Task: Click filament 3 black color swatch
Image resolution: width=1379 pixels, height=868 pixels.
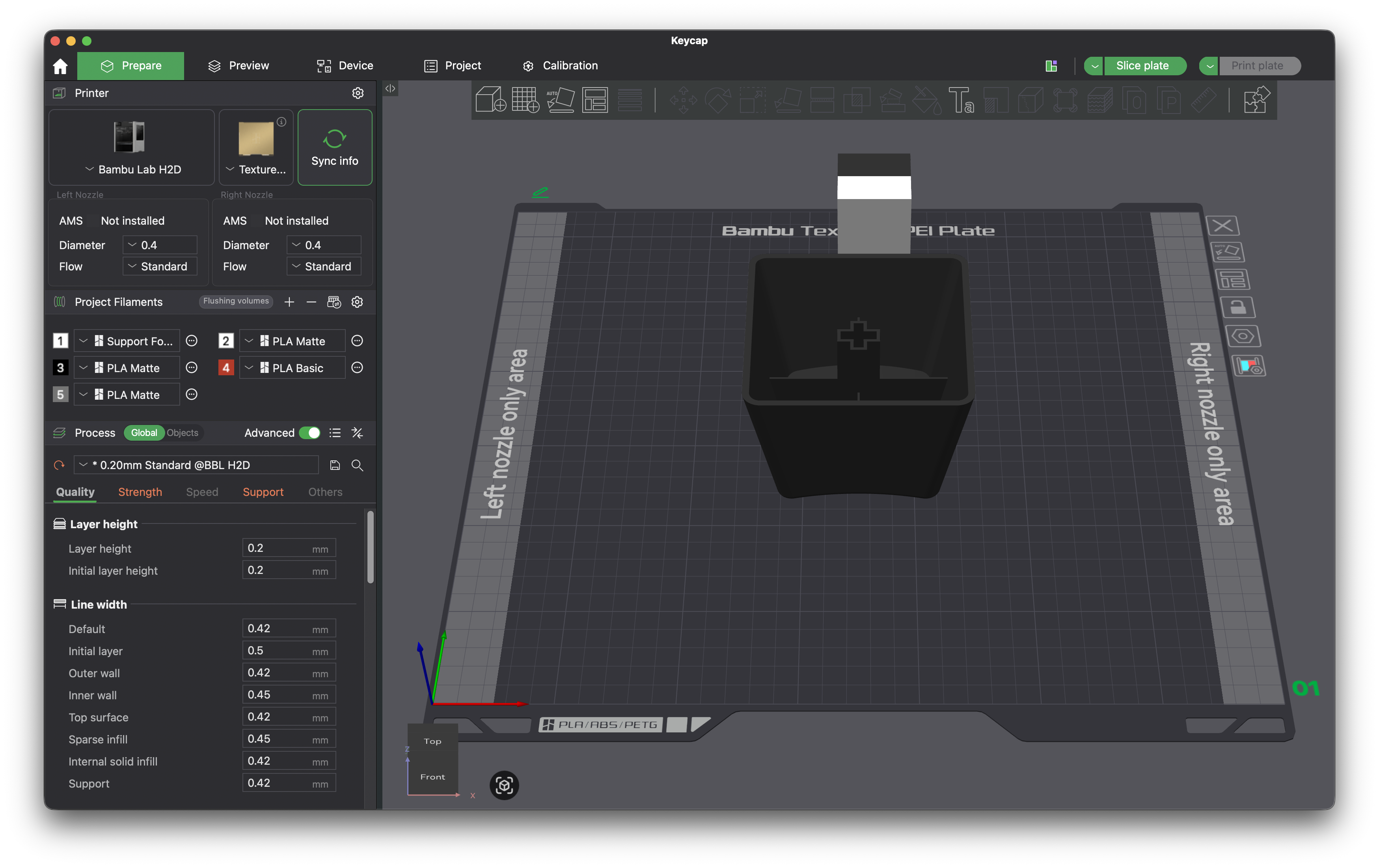Action: [60, 368]
